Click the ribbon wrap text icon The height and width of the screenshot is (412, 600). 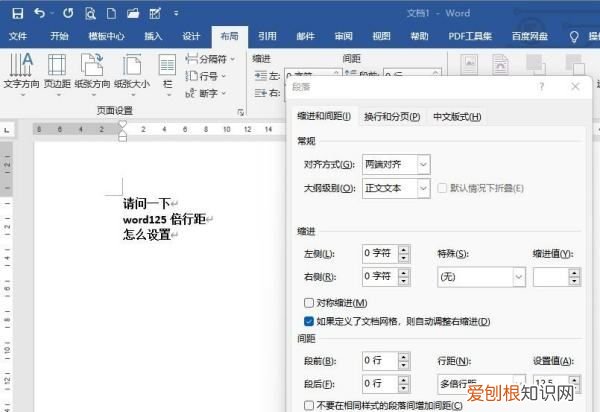[501, 64]
